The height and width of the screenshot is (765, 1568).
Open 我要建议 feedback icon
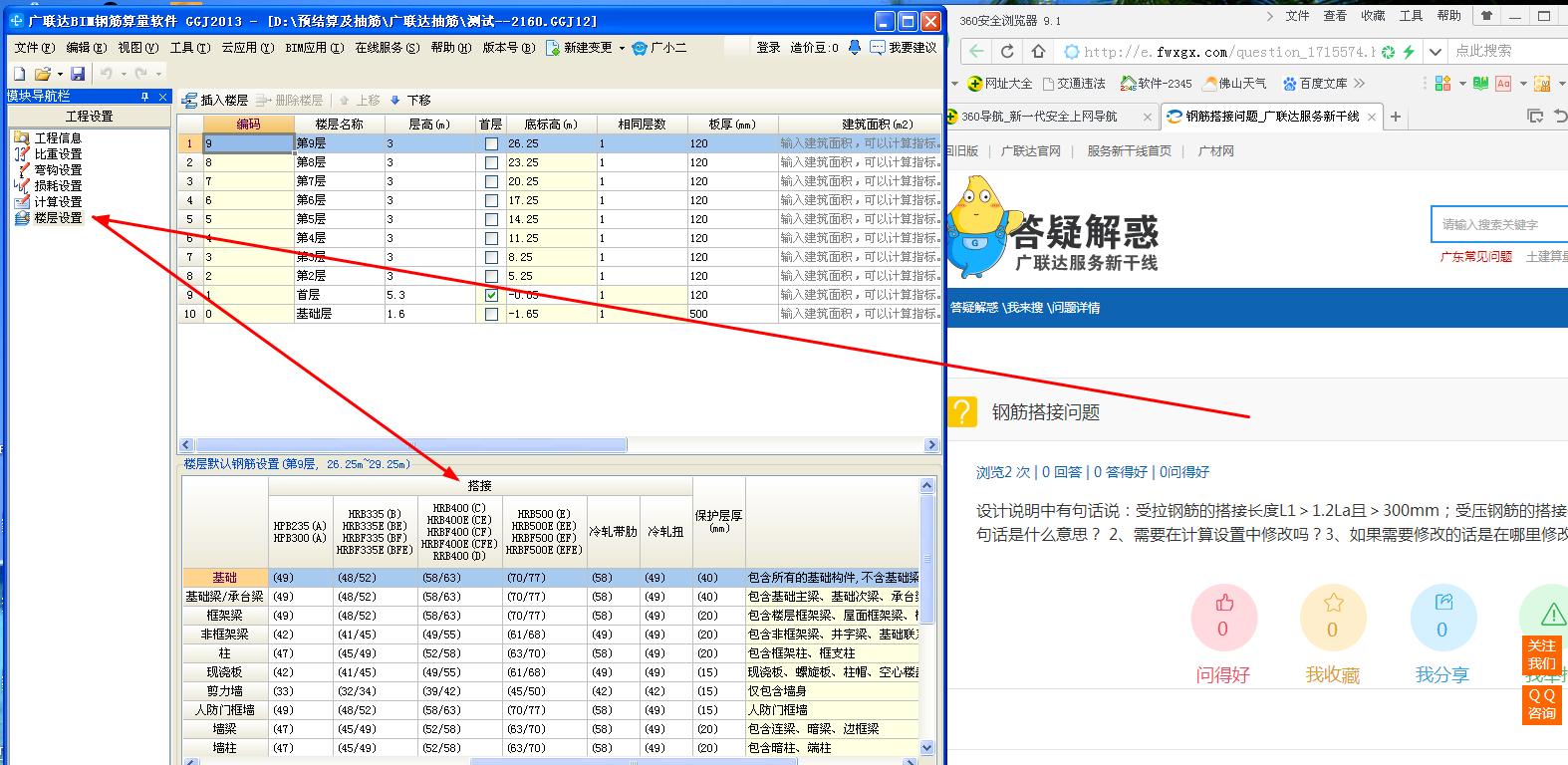(877, 47)
